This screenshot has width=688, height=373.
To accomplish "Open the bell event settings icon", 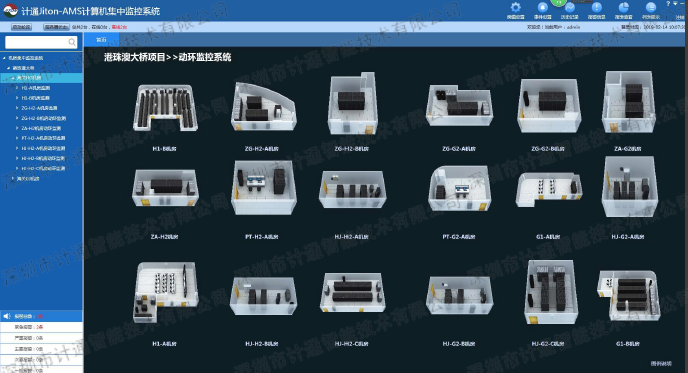I will coord(543,7).
